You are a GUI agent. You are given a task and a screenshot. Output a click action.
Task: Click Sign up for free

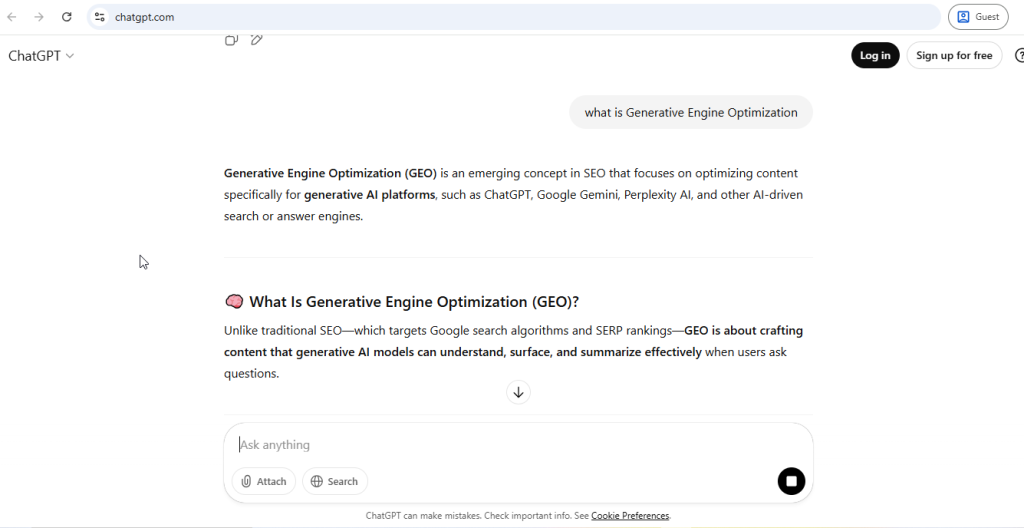tap(954, 56)
